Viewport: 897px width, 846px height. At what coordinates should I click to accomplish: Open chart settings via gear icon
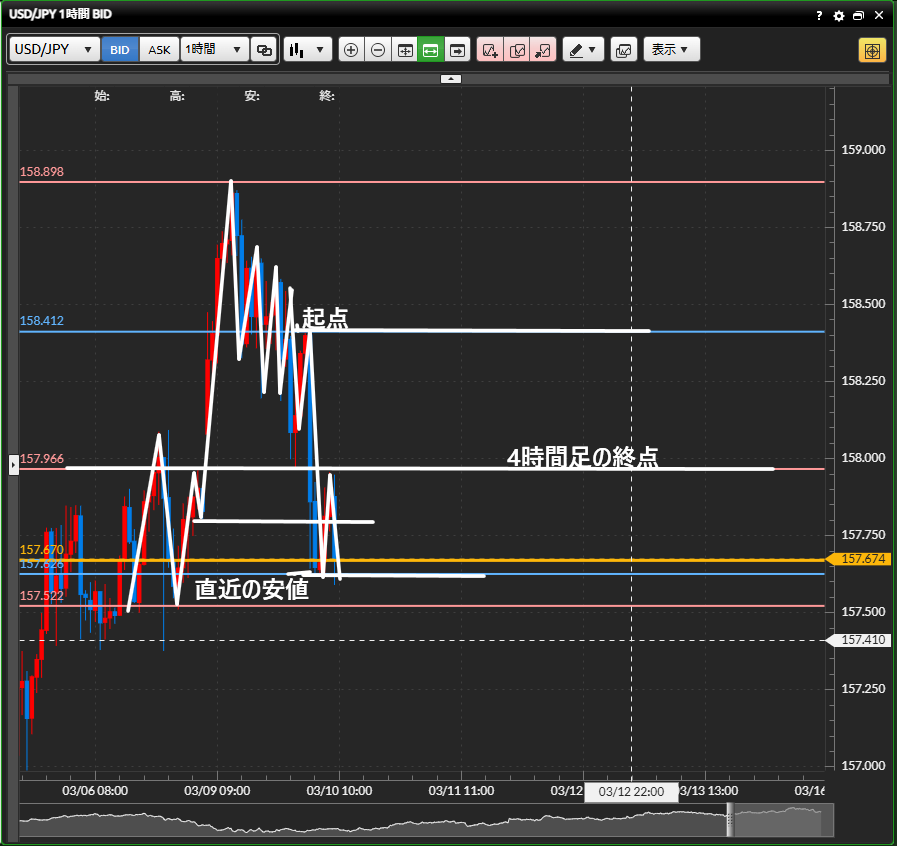click(x=839, y=16)
